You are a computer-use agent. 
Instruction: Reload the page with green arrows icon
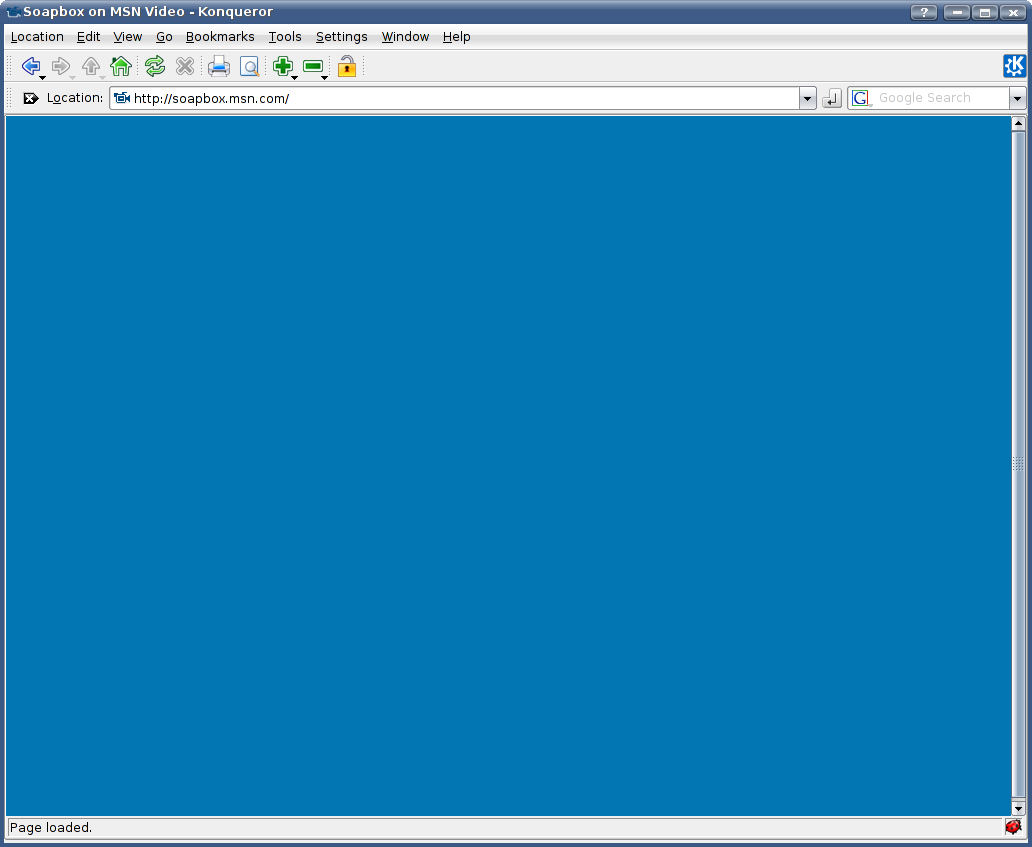click(x=155, y=66)
